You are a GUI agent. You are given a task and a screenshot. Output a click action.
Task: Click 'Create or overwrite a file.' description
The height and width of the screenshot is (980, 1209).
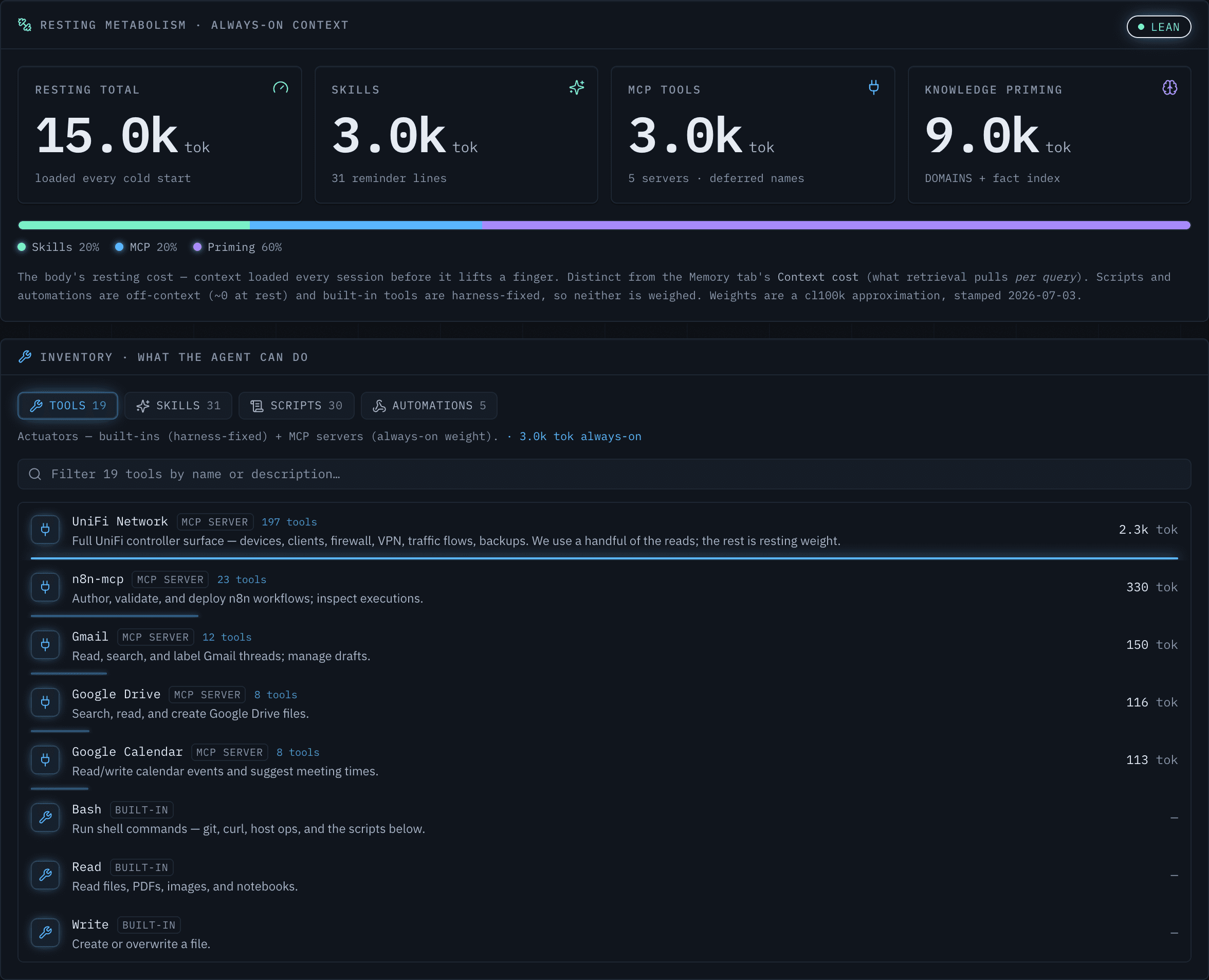point(141,944)
